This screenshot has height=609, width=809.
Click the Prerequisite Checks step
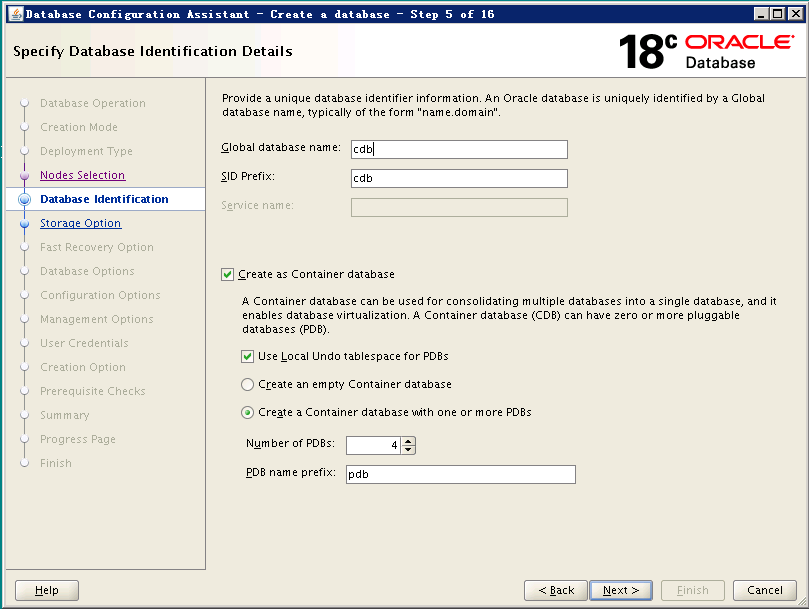[x=93, y=391]
